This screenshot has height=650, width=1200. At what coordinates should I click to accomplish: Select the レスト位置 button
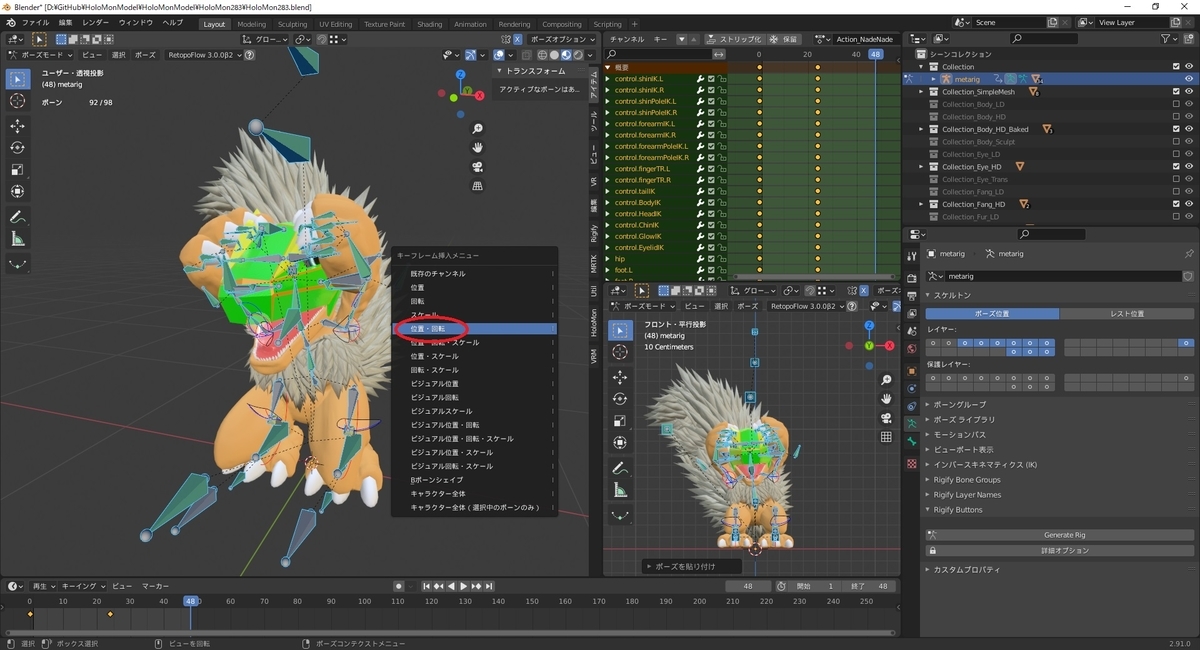click(x=1127, y=314)
